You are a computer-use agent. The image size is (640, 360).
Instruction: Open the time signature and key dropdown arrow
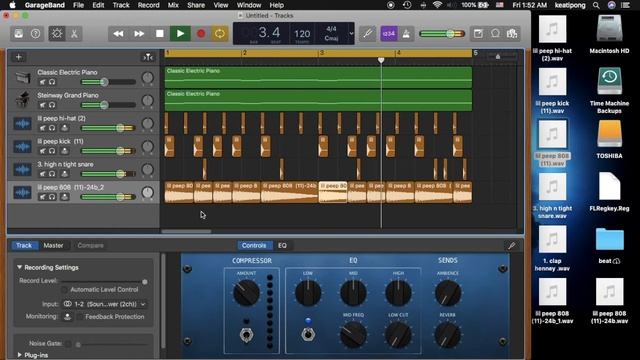tap(351, 33)
